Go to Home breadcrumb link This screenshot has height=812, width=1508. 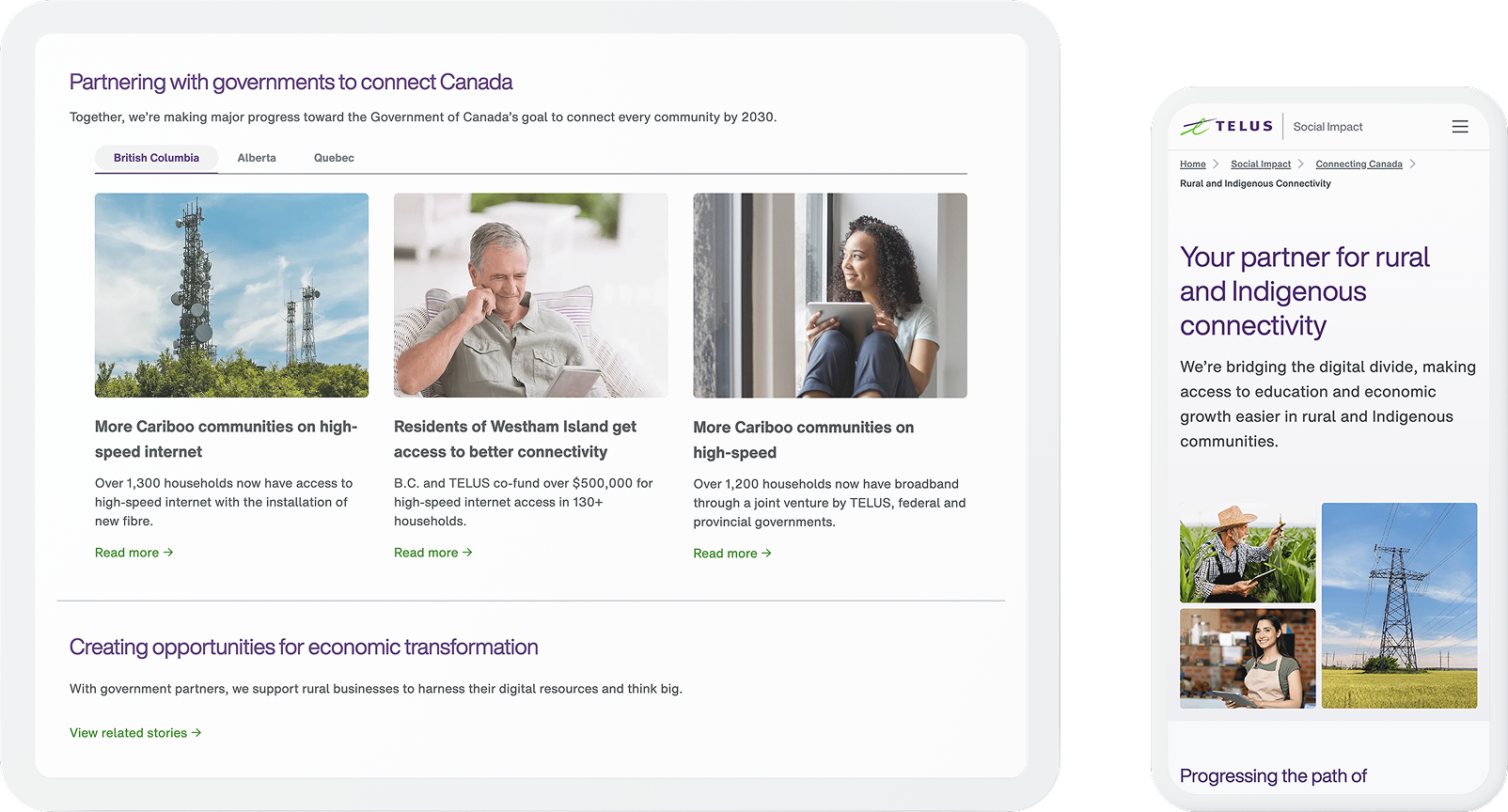point(1193,164)
